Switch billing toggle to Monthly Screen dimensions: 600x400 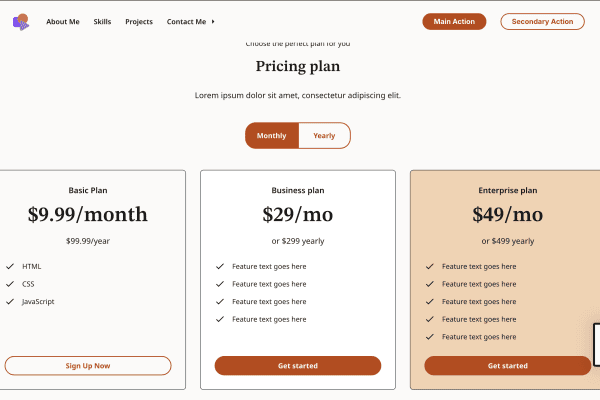(x=272, y=136)
